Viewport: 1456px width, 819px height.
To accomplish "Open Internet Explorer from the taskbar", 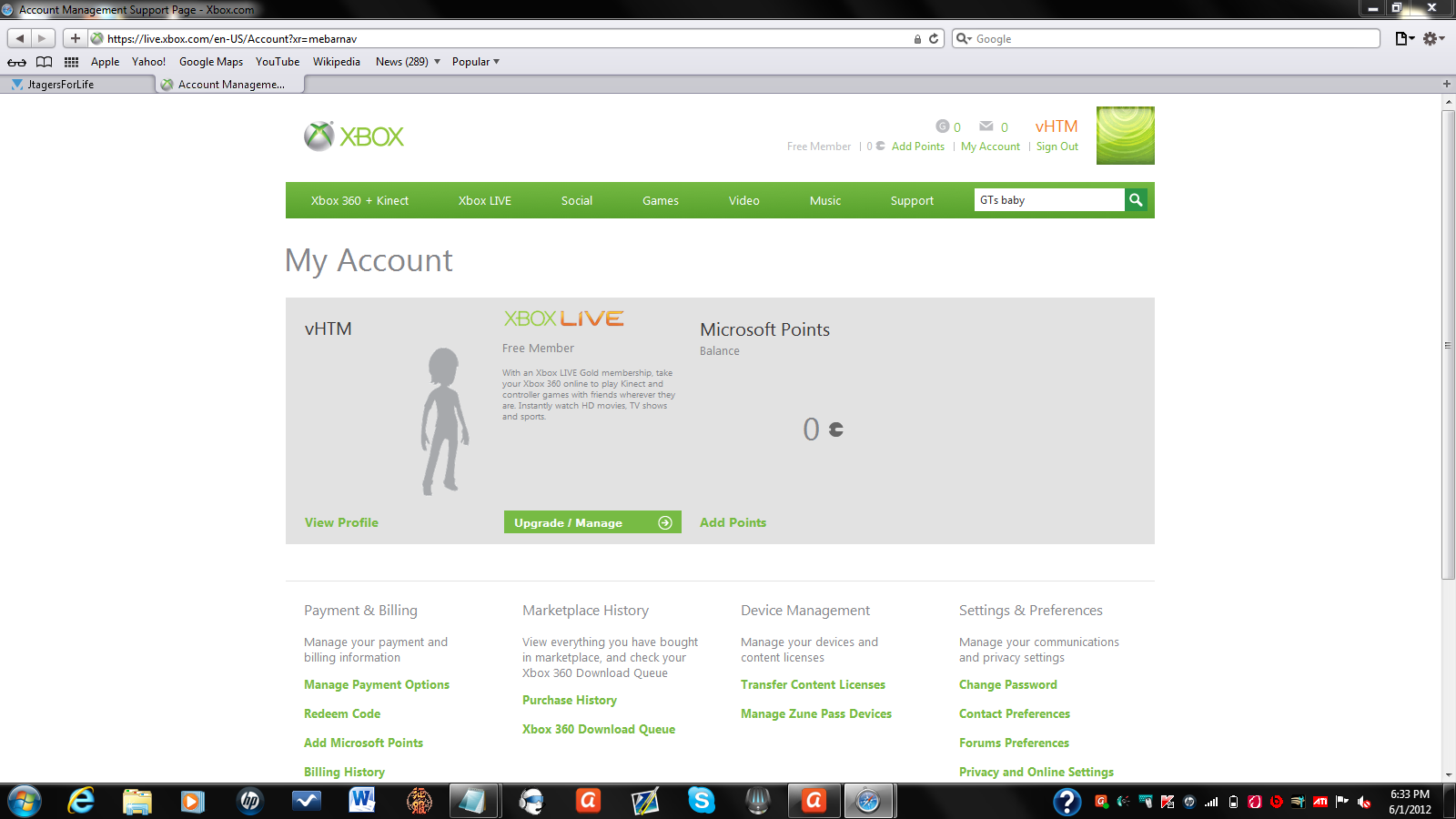I will pyautogui.click(x=81, y=801).
